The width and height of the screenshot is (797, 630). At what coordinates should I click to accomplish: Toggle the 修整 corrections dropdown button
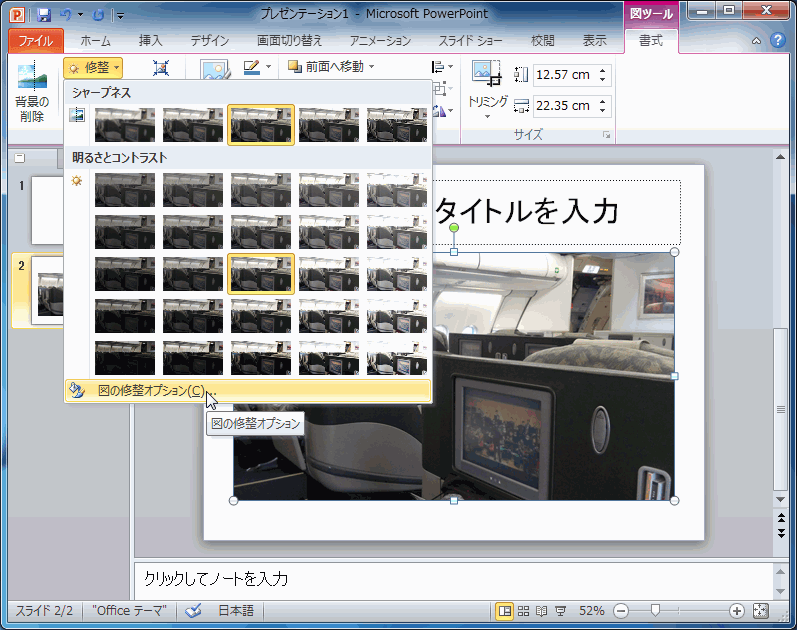94,68
